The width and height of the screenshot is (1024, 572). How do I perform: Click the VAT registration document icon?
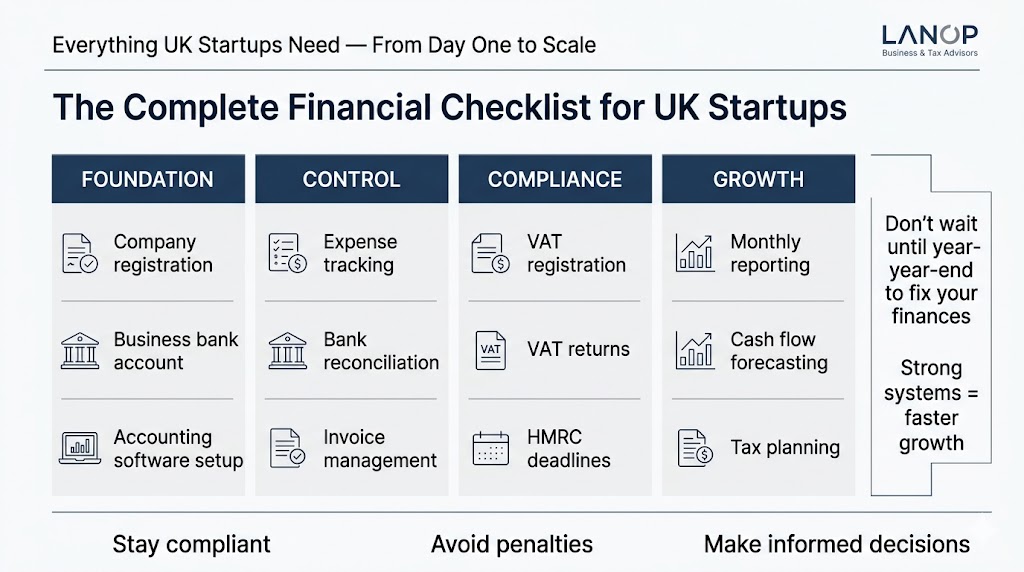coord(490,254)
